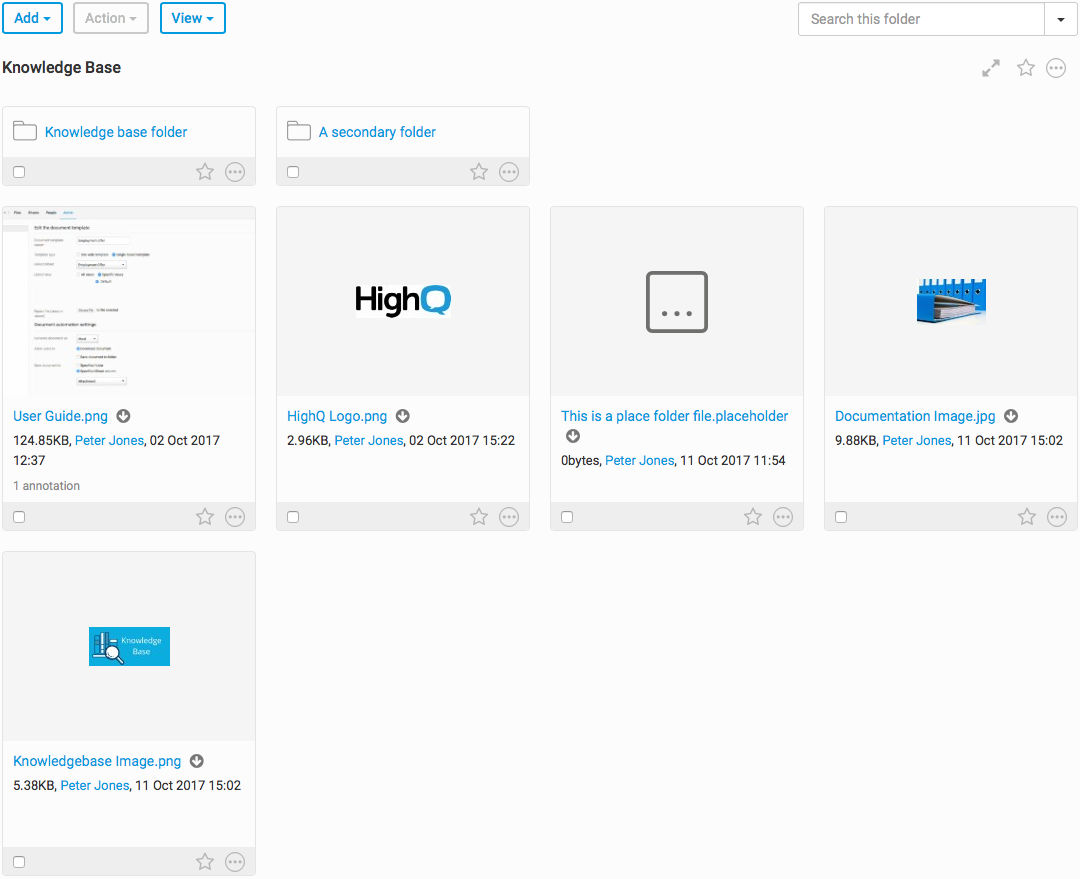Open the HighQ logo preview thumbnail
This screenshot has width=1080, height=879.
pyautogui.click(x=403, y=301)
